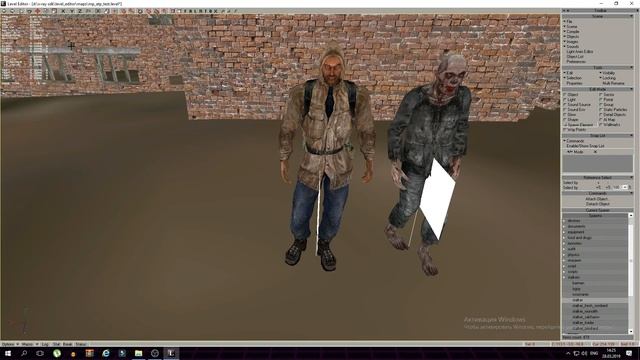The image size is (640, 360).
Task: Open the Visibility dropdown in Tools
Action: pyautogui.click(x=607, y=73)
